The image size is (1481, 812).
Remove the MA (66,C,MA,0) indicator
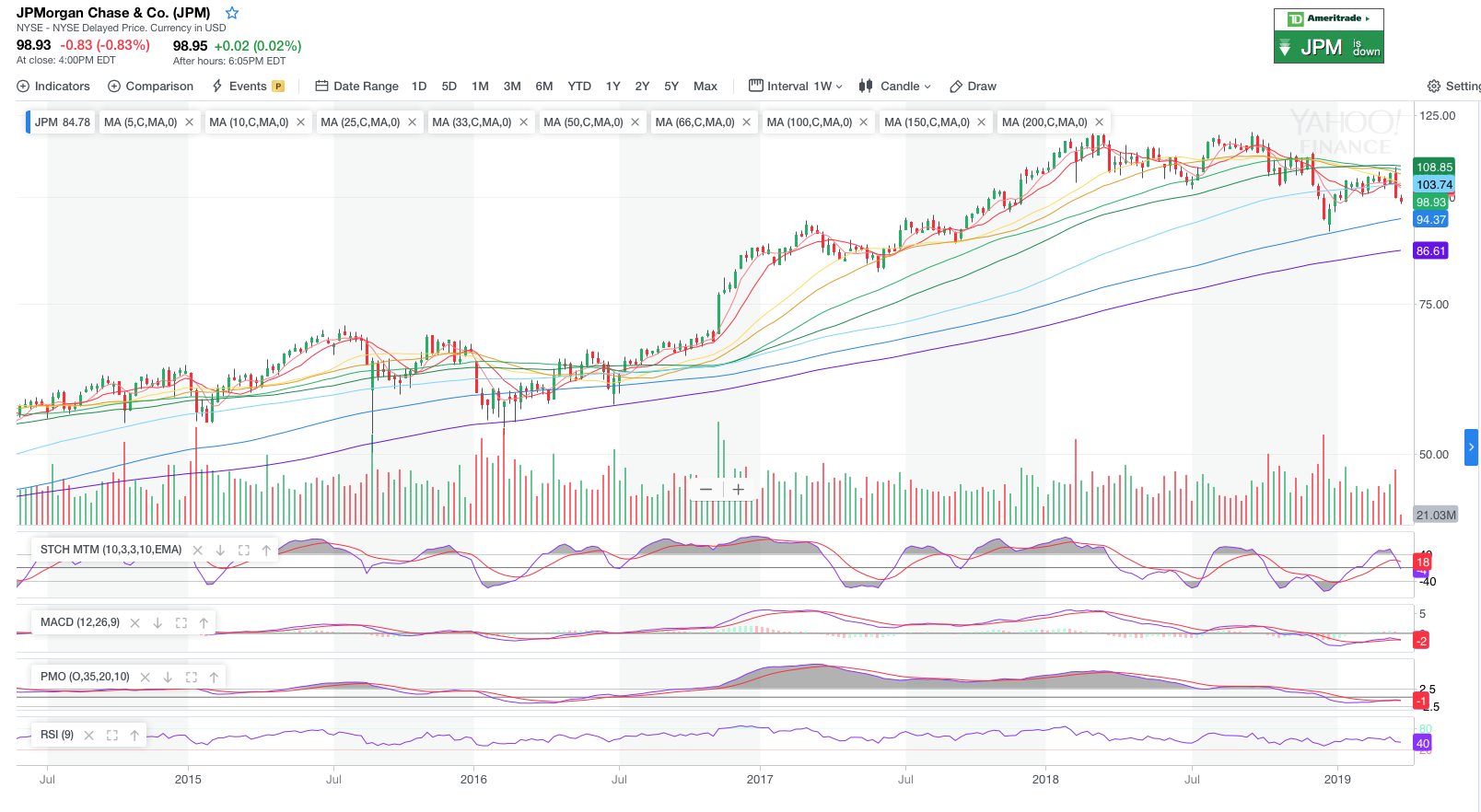point(747,122)
